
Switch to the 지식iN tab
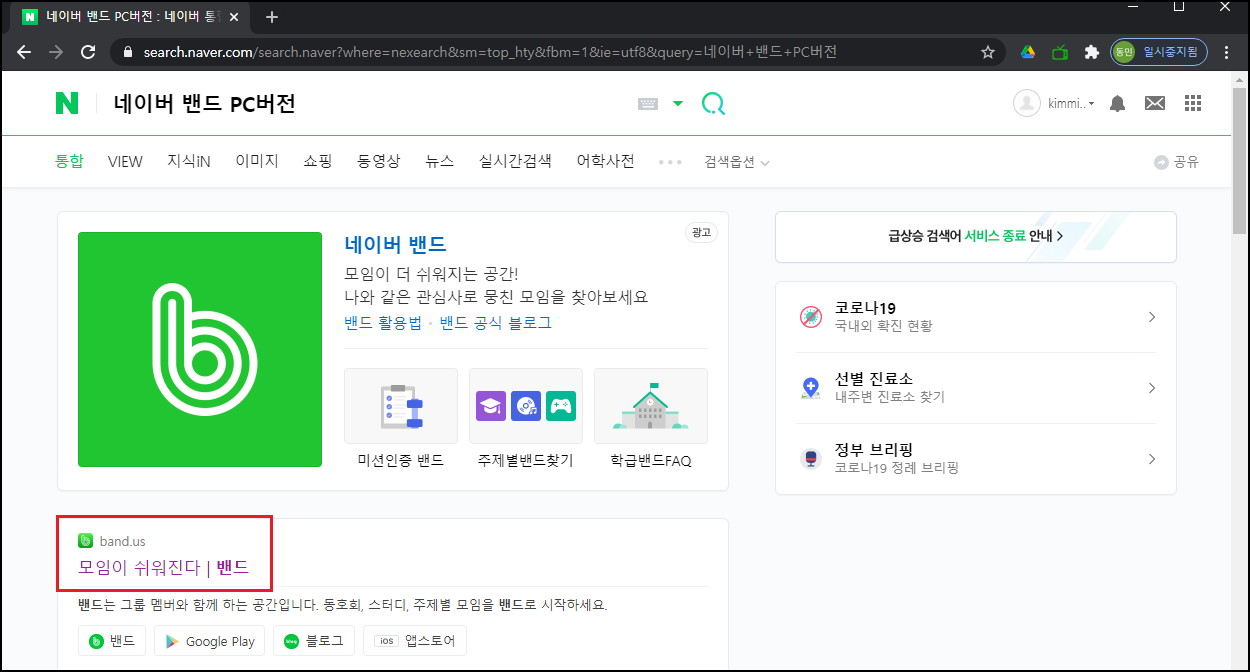click(x=189, y=161)
